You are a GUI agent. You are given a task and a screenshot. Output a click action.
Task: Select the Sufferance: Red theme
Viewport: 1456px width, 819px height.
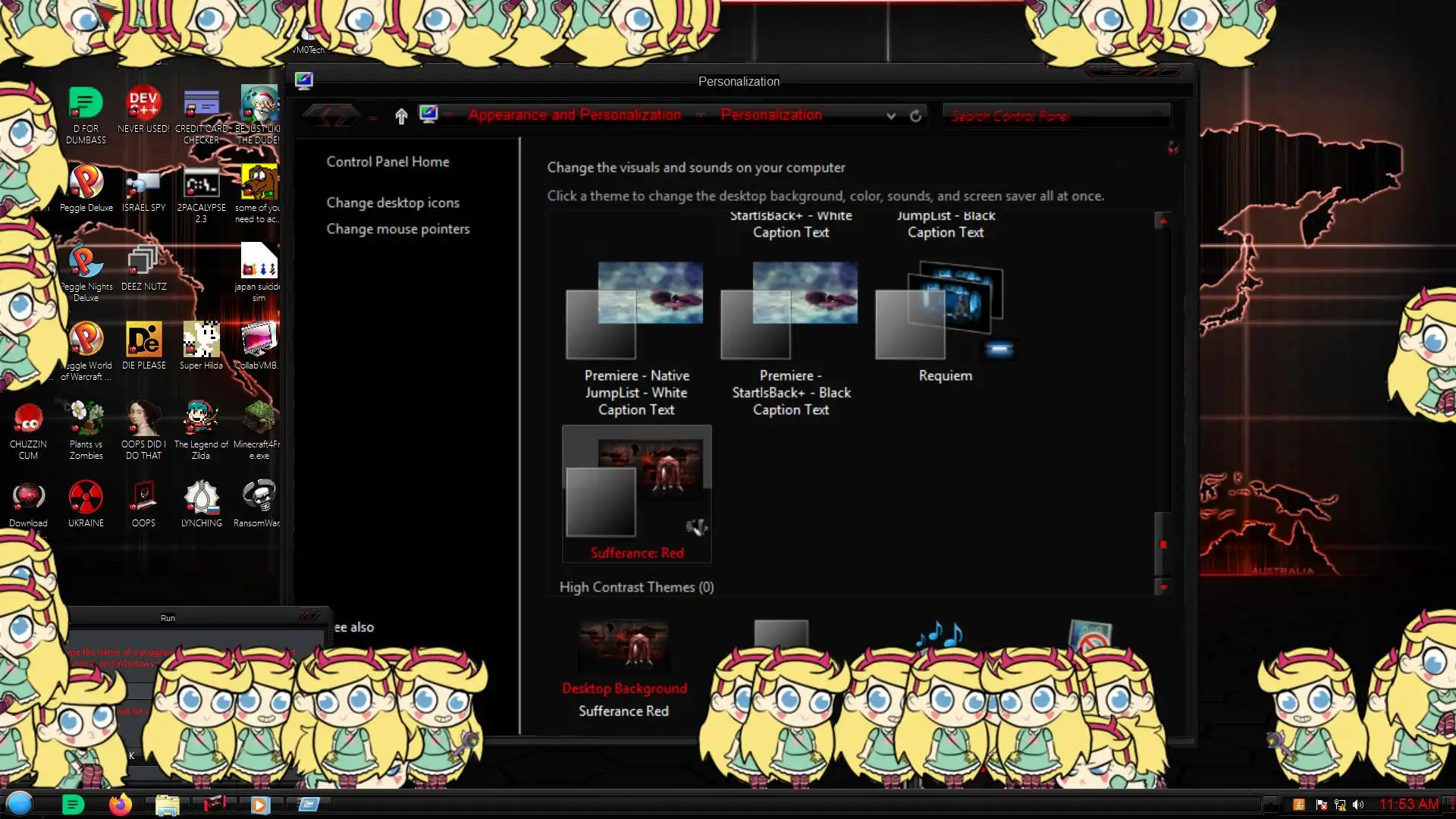click(x=636, y=491)
